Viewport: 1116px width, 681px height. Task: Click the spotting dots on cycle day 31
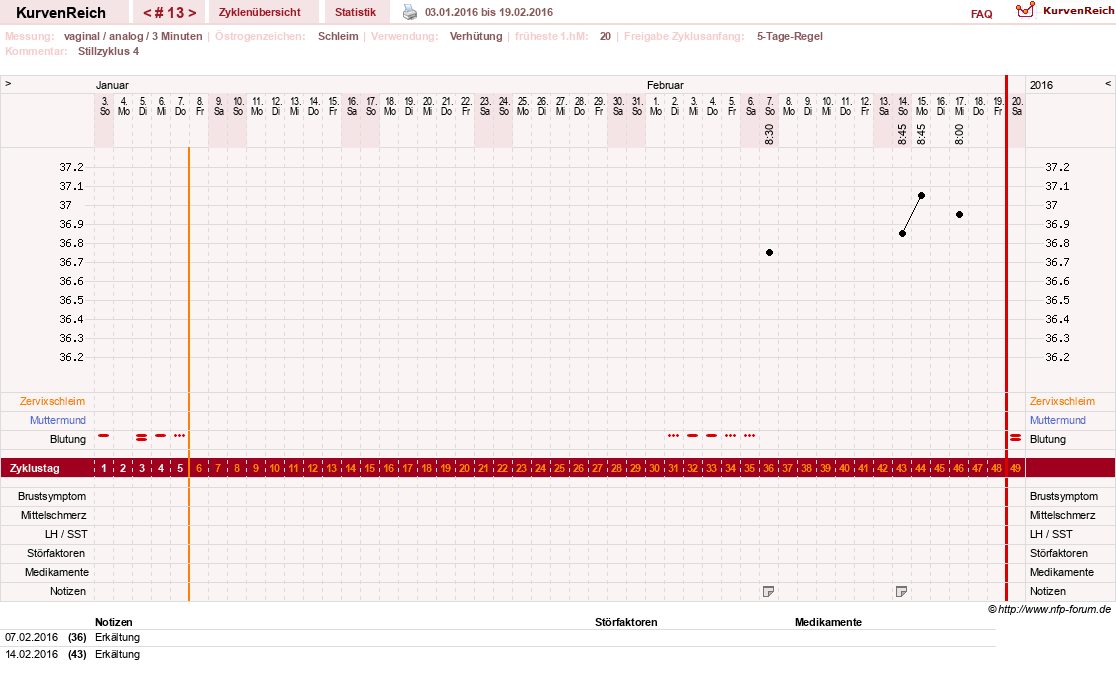[673, 435]
